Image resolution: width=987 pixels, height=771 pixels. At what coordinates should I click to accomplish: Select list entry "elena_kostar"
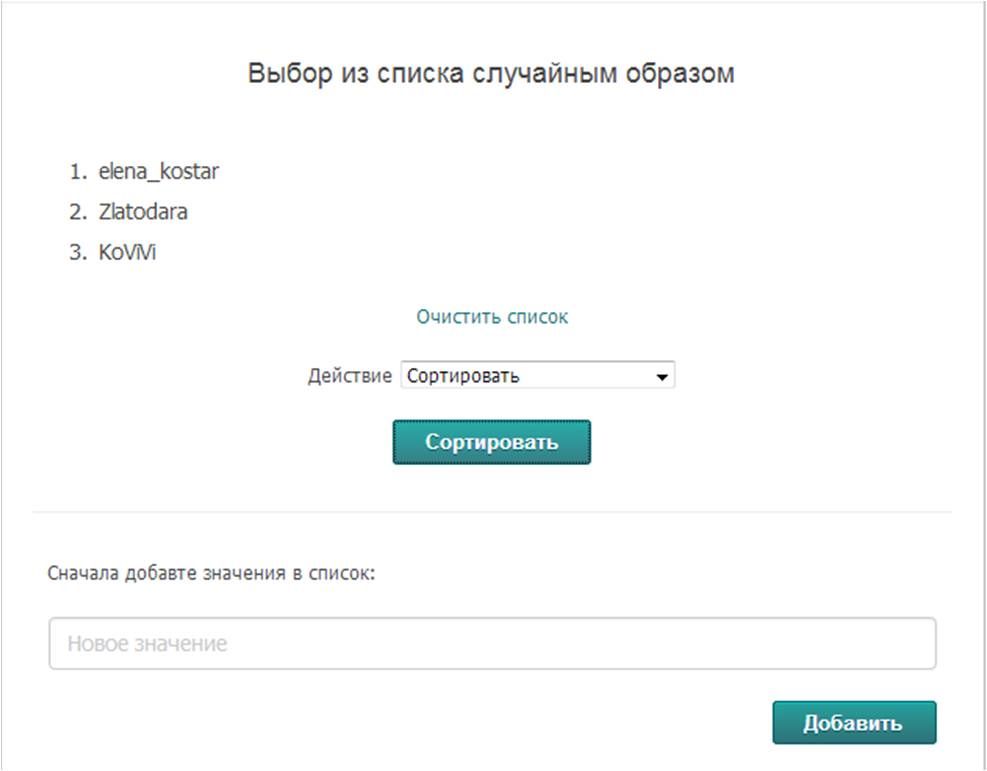pos(158,172)
